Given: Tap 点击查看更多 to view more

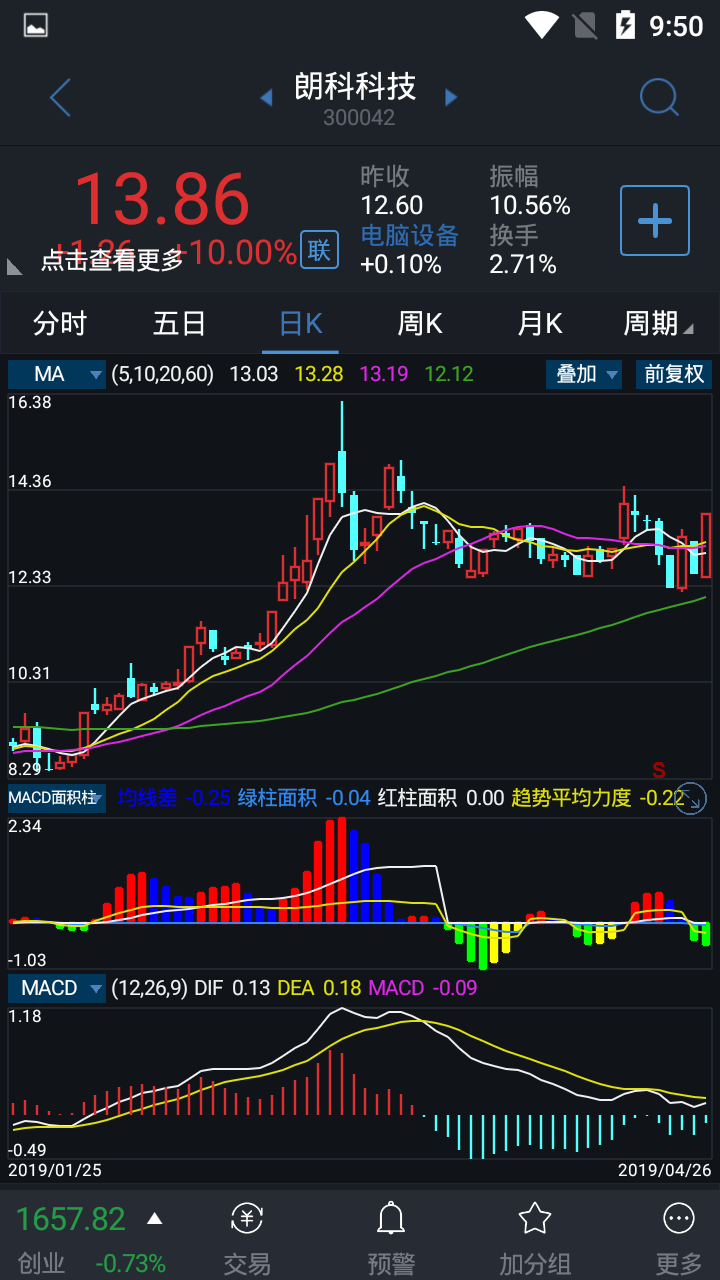Looking at the screenshot, I should coord(113,260).
